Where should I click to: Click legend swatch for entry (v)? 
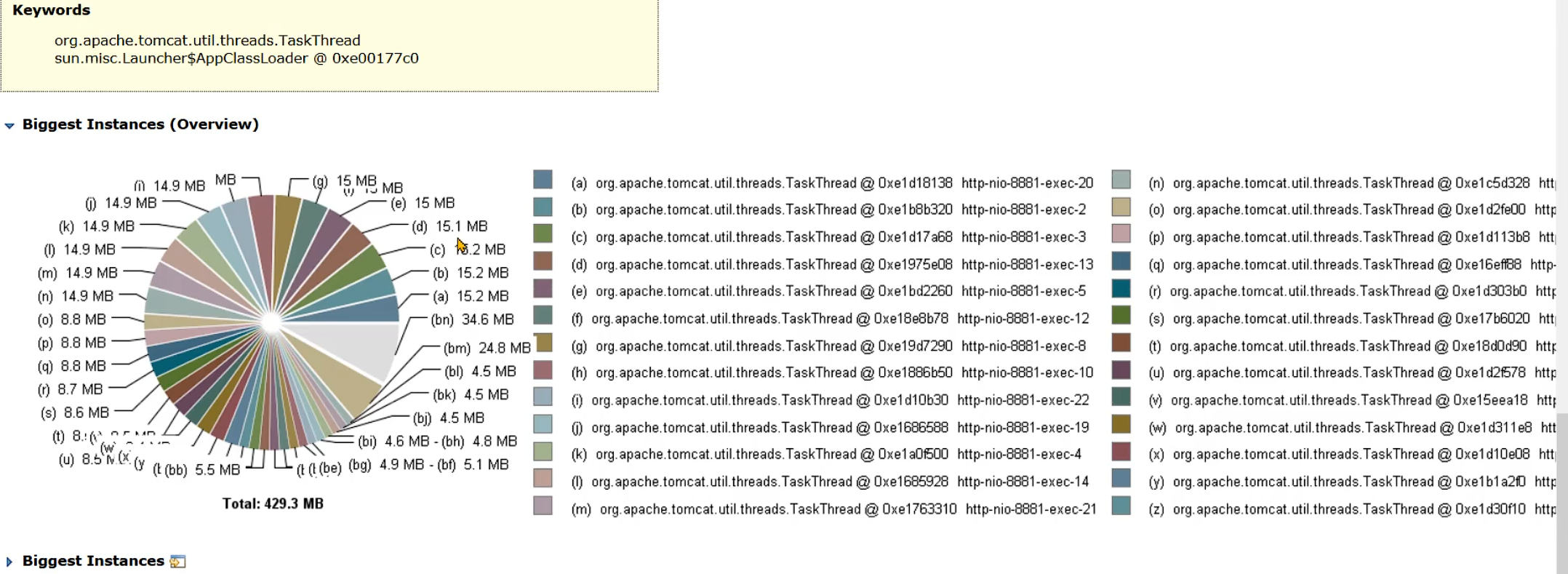point(1121,397)
